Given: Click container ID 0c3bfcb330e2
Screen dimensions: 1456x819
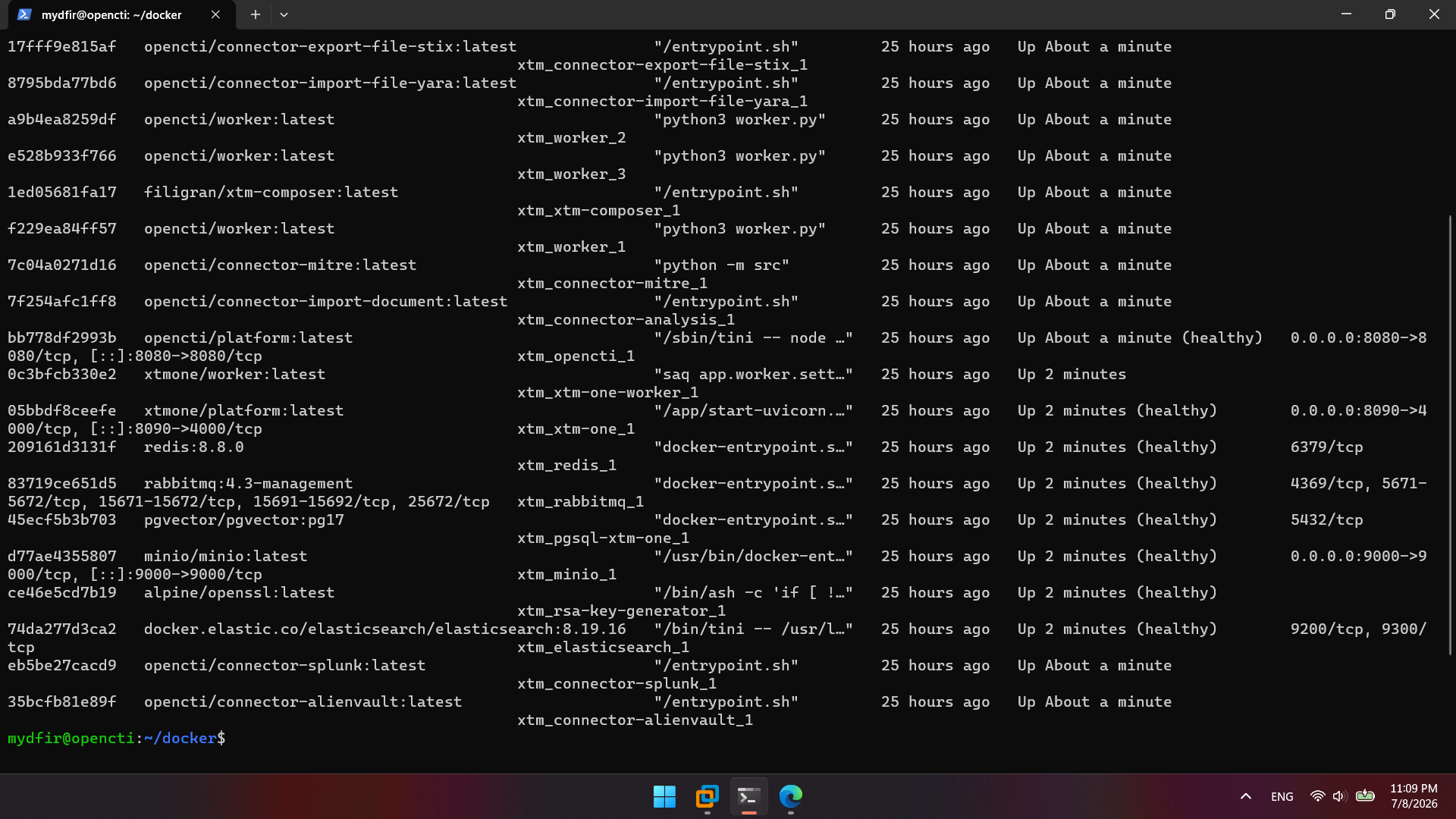Looking at the screenshot, I should pos(62,374).
